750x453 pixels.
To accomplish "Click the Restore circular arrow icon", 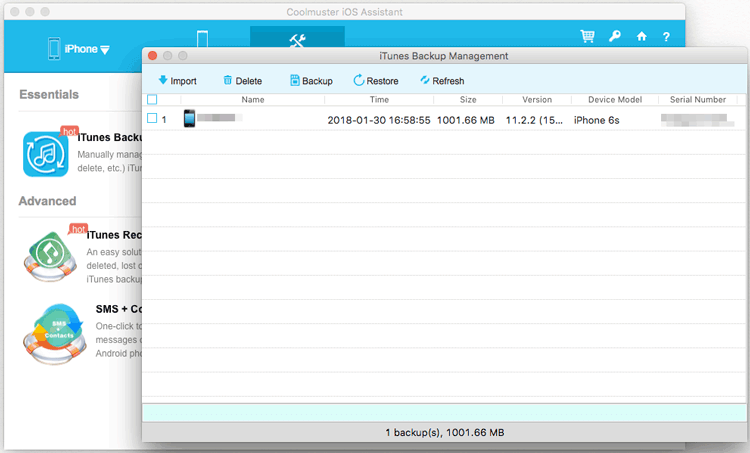I will tap(358, 80).
